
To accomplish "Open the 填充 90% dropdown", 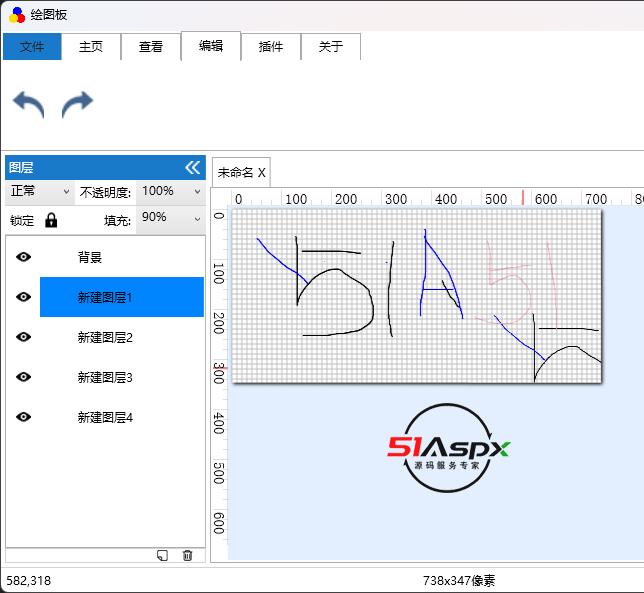I will coord(171,217).
